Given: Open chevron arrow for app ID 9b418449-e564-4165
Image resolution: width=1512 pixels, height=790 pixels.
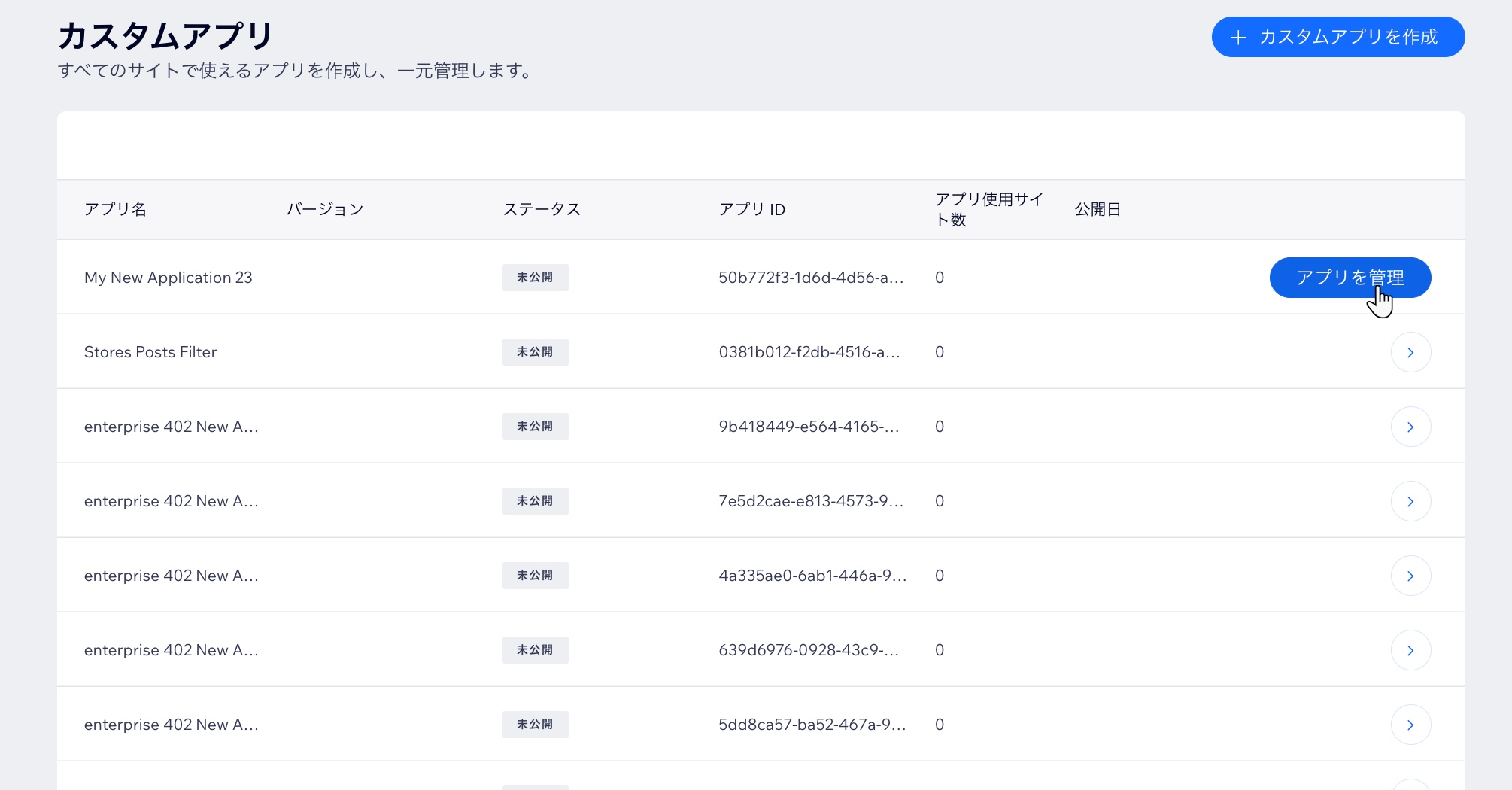Looking at the screenshot, I should (1410, 427).
